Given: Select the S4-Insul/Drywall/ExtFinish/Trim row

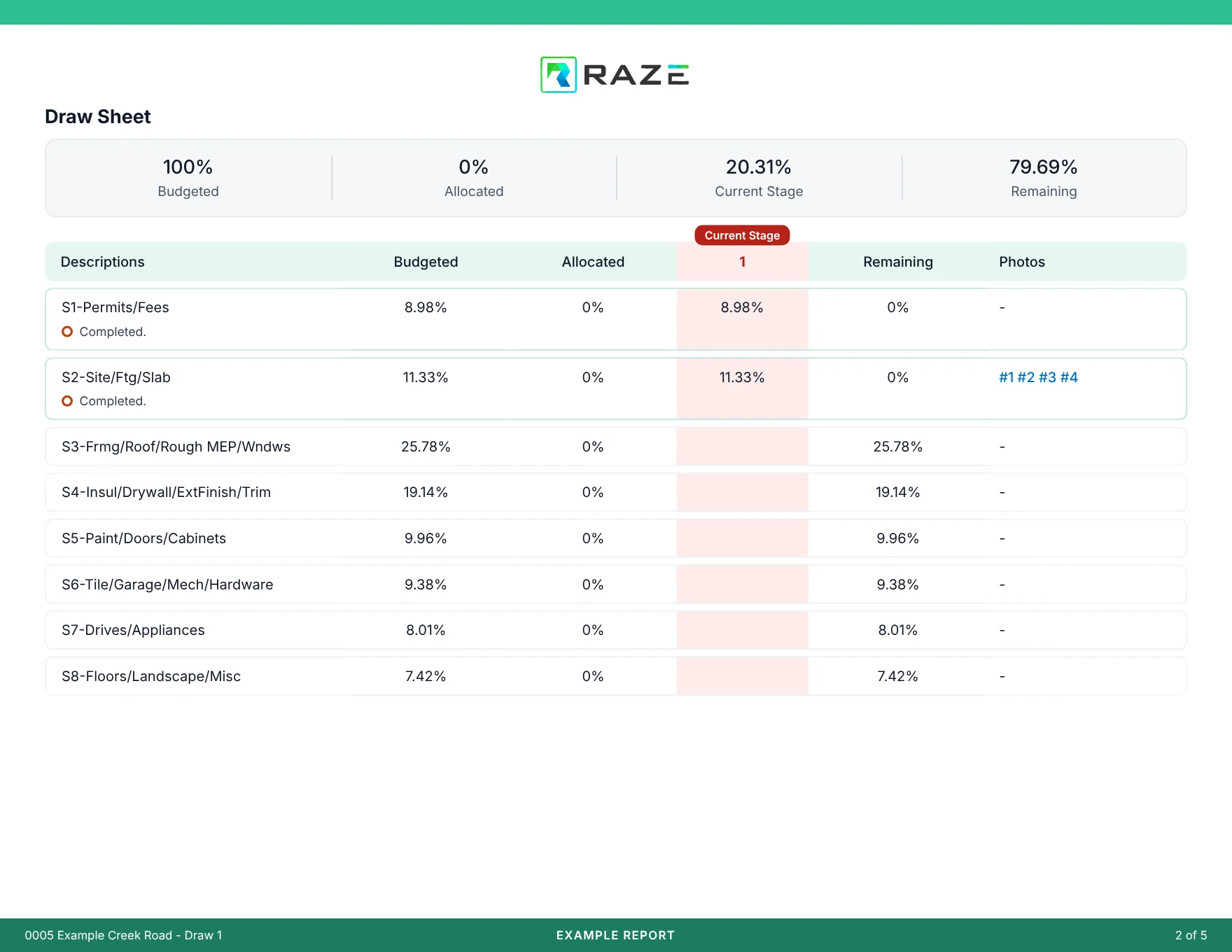Looking at the screenshot, I should click(x=616, y=492).
